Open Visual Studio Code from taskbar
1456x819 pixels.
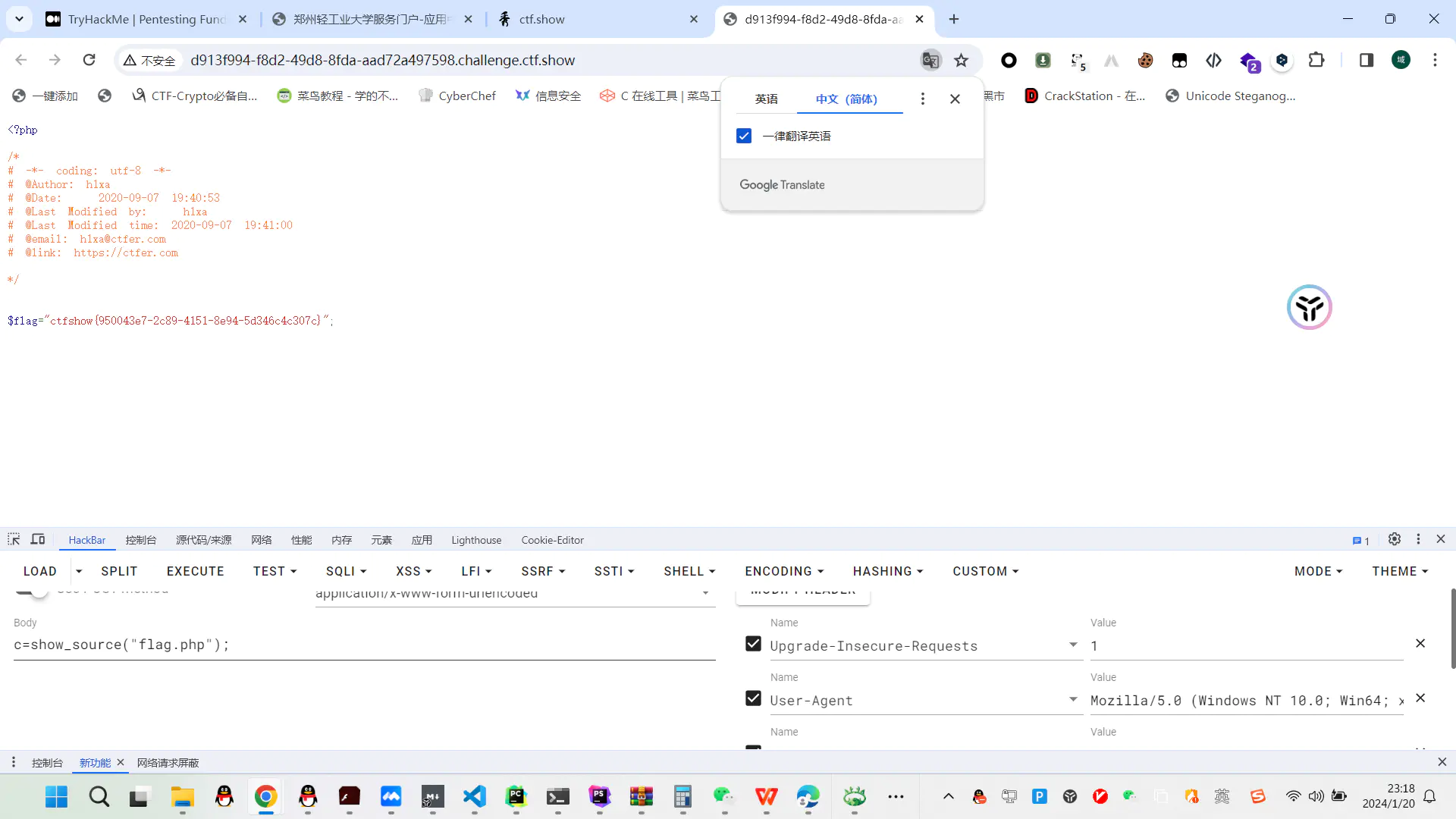tap(474, 796)
